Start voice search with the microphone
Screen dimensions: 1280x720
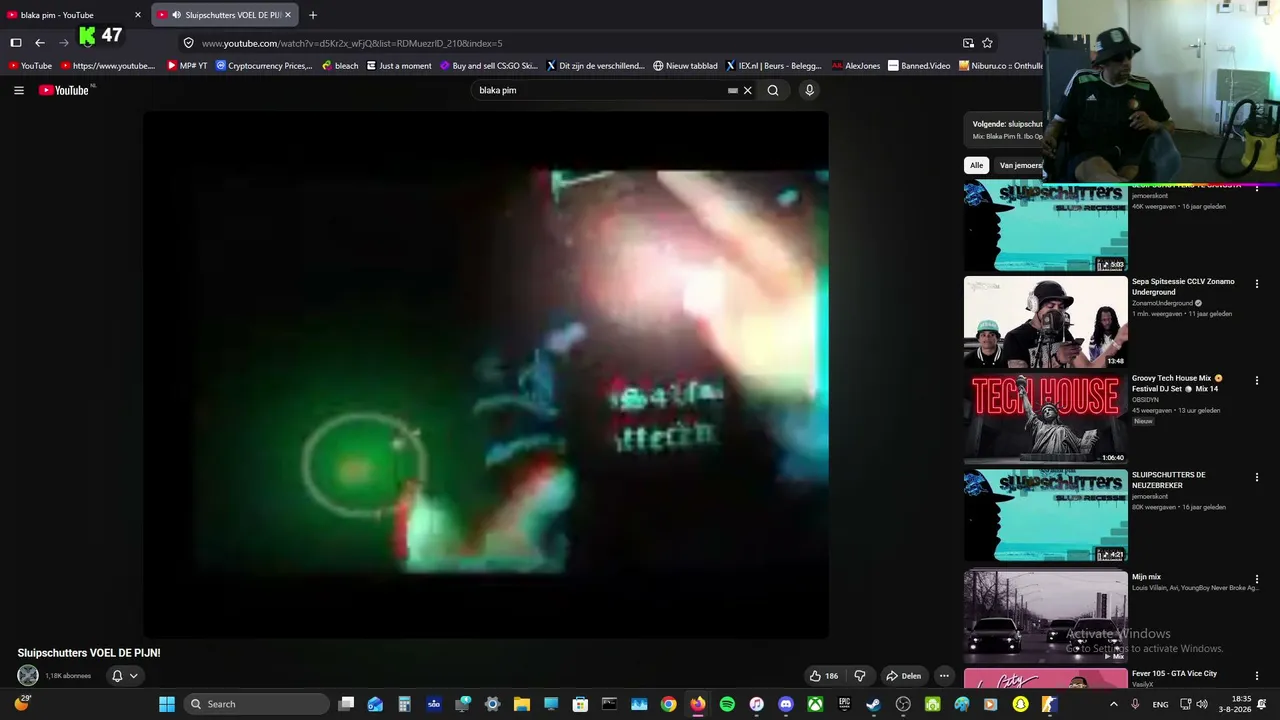809,90
